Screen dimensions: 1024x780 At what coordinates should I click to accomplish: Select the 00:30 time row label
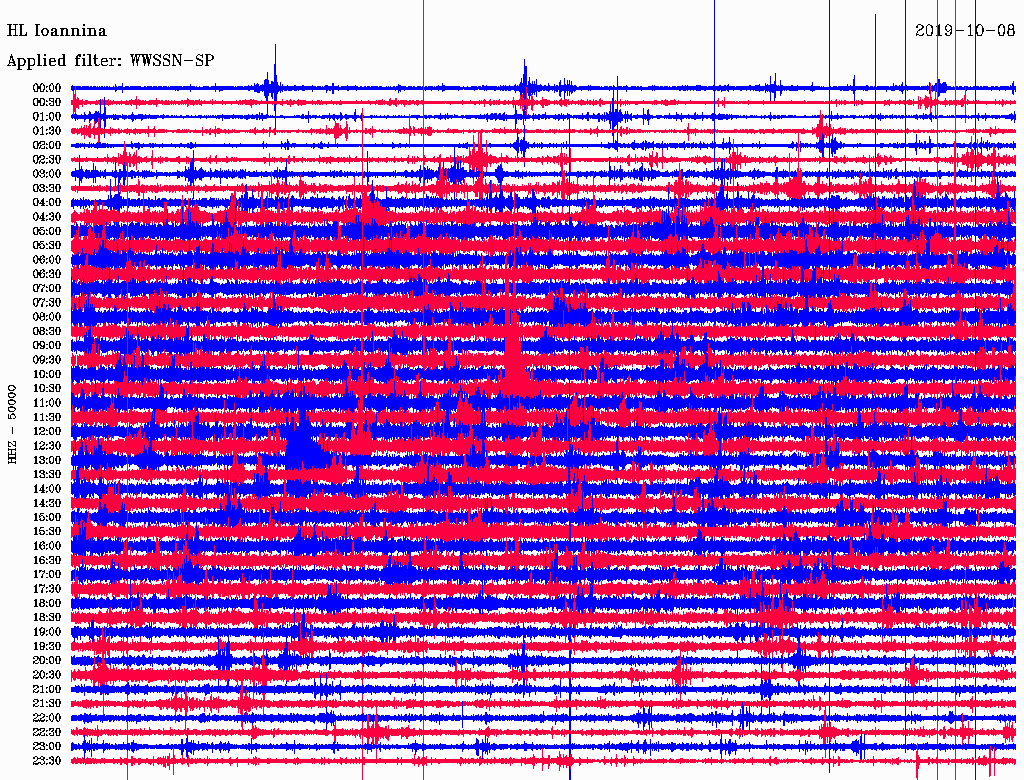[47, 103]
